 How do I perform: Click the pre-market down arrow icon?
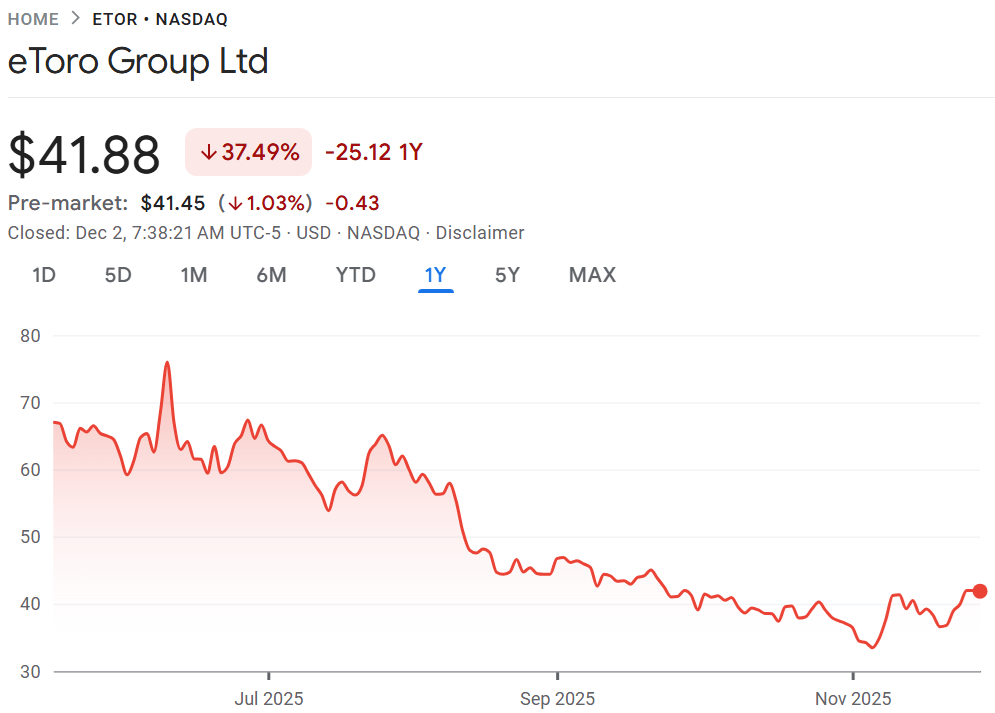pyautogui.click(x=235, y=204)
